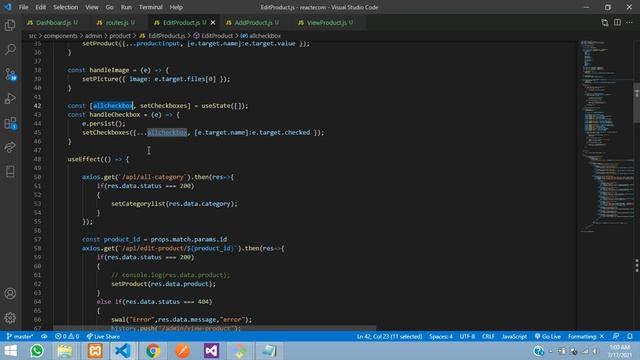640x360 pixels.
Task: Click the master branch indicator in status bar
Action: point(20,336)
